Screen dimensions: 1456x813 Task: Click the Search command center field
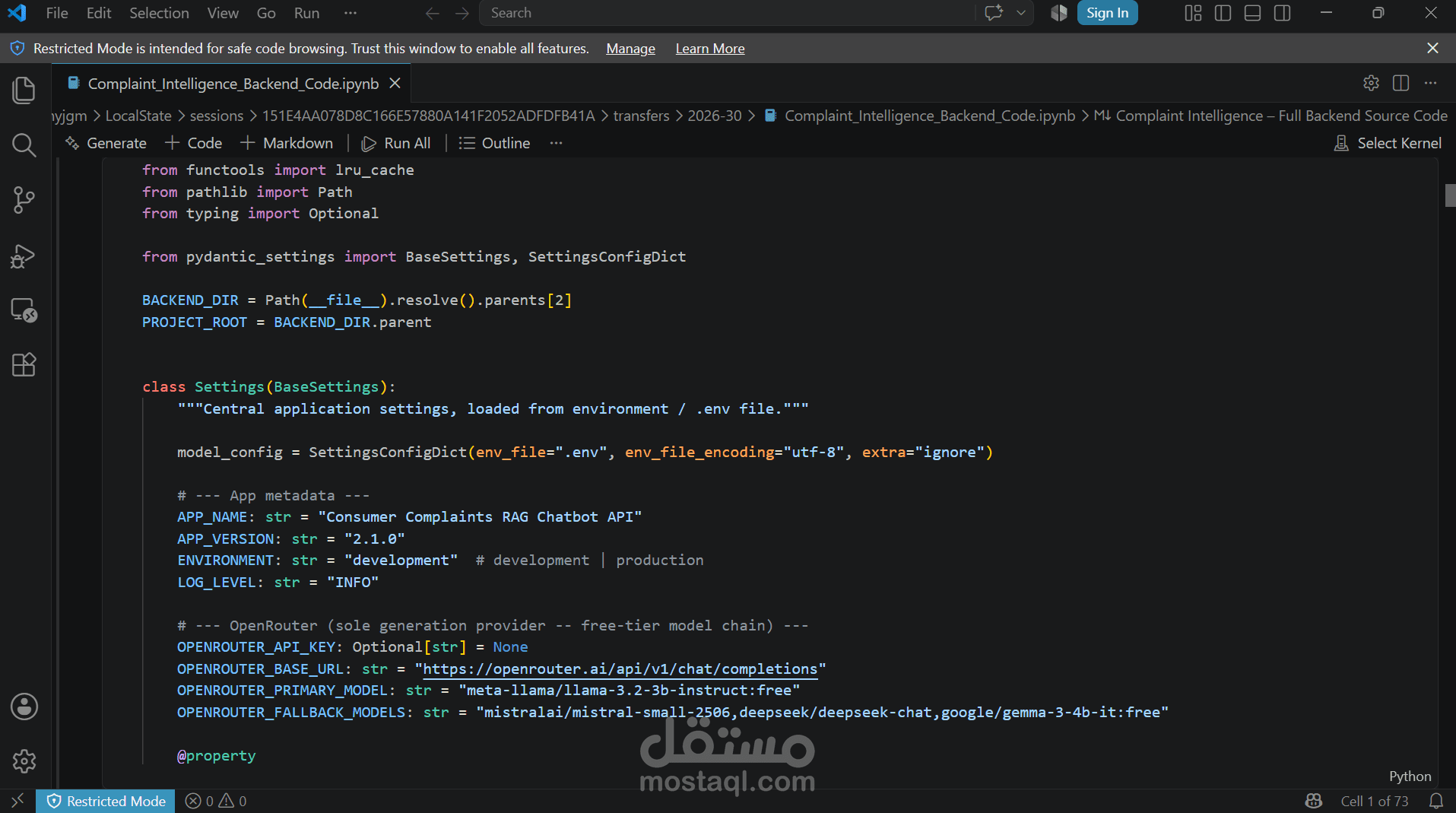pos(728,13)
